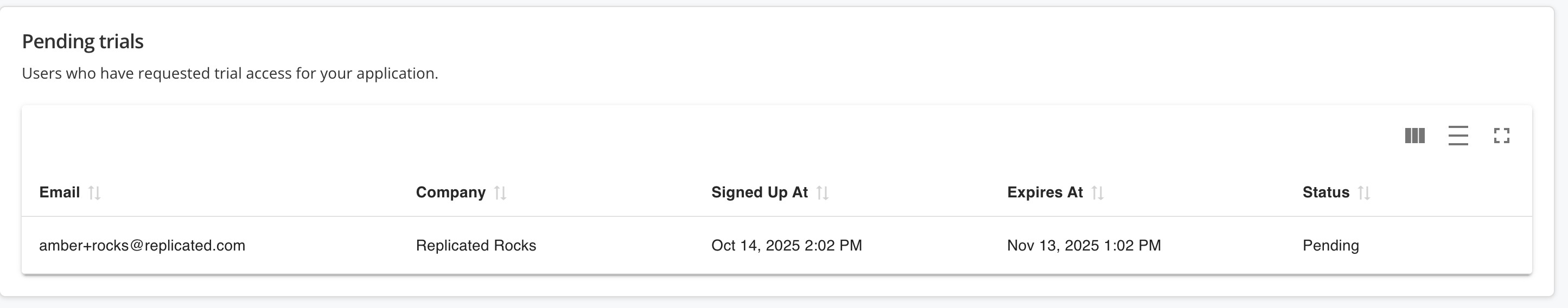Click the Expires At header label
This screenshot has height=308, width=1568.
[1044, 193]
